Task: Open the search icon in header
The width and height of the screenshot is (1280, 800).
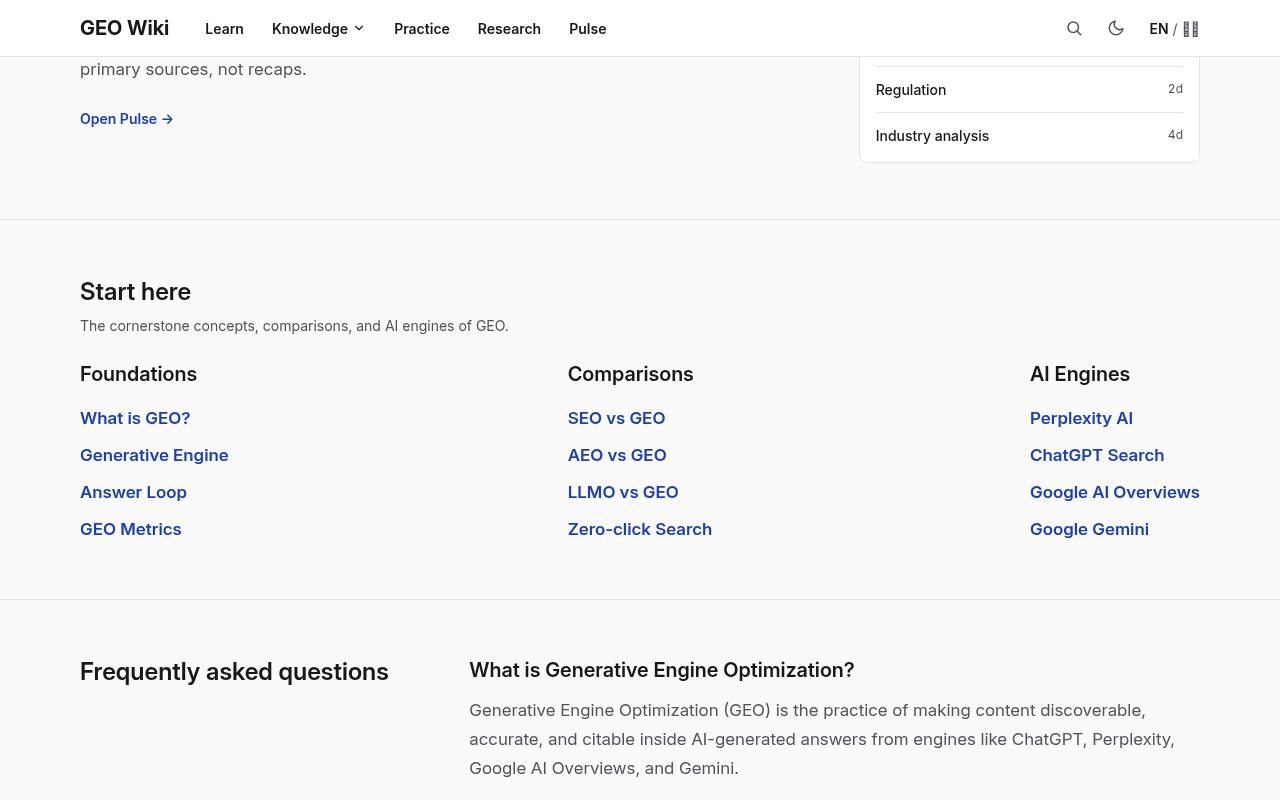Action: point(1074,29)
